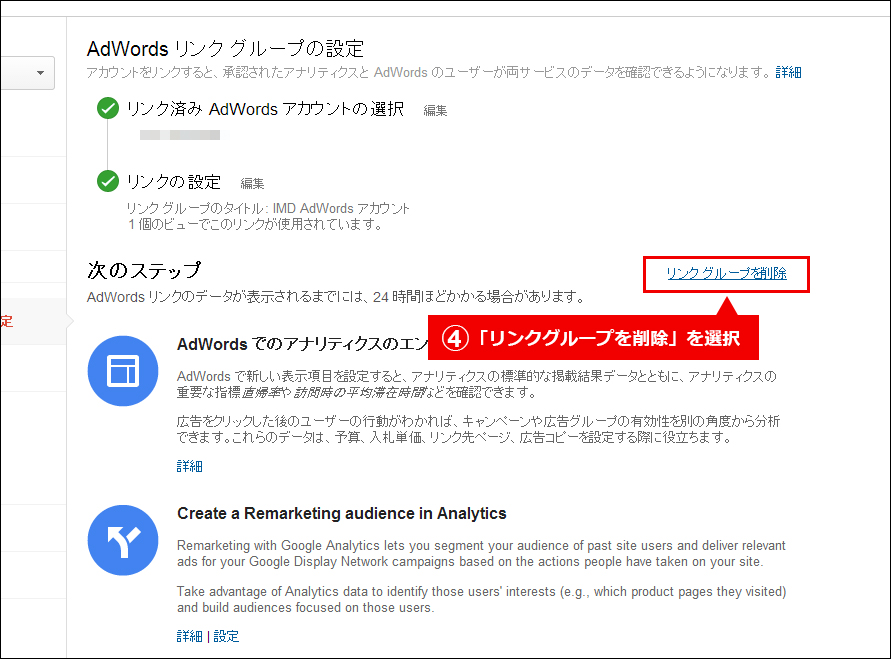Open the dropdown arrow in left sidebar
The height and width of the screenshot is (659, 891).
(40, 73)
